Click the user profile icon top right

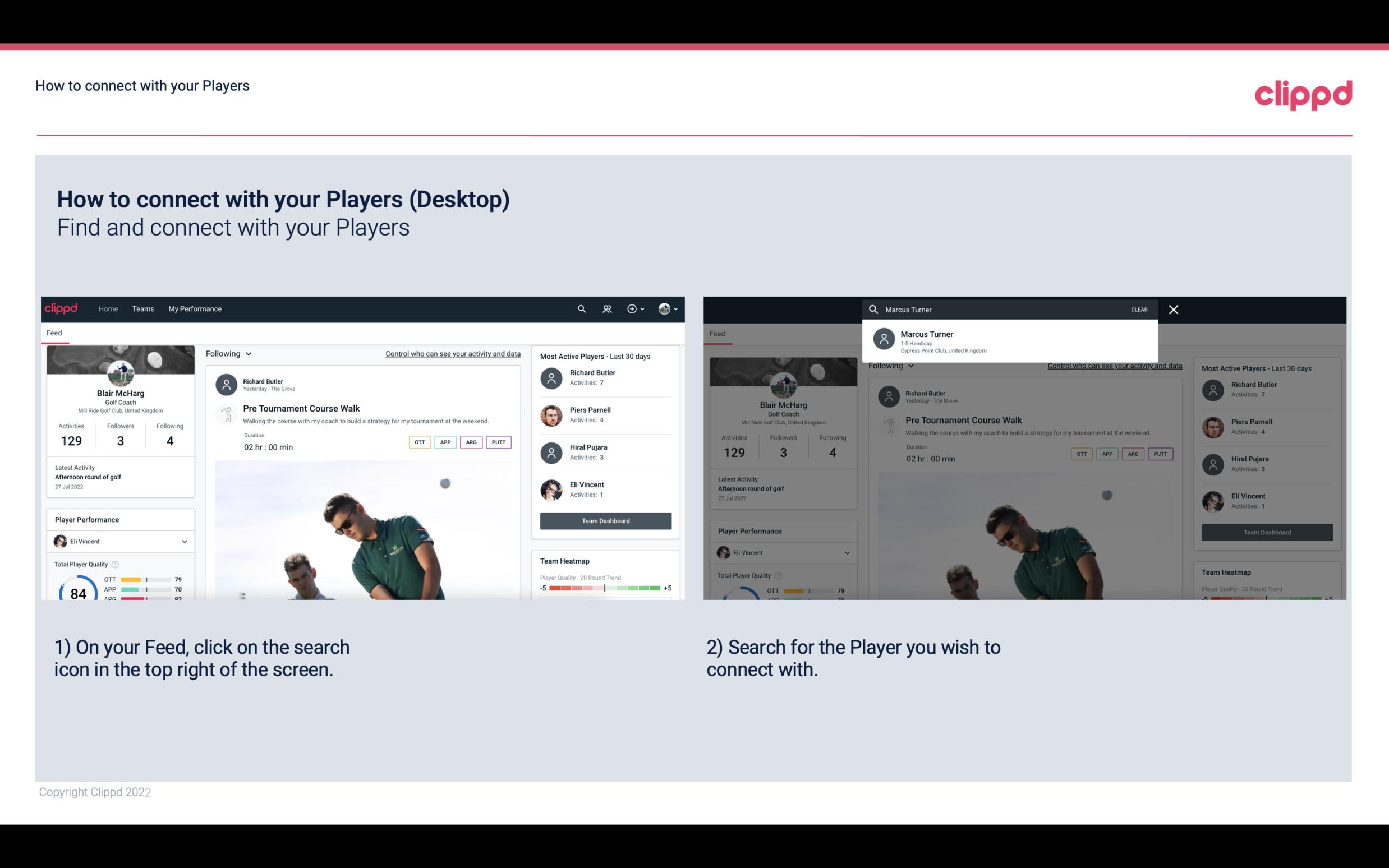point(665,308)
